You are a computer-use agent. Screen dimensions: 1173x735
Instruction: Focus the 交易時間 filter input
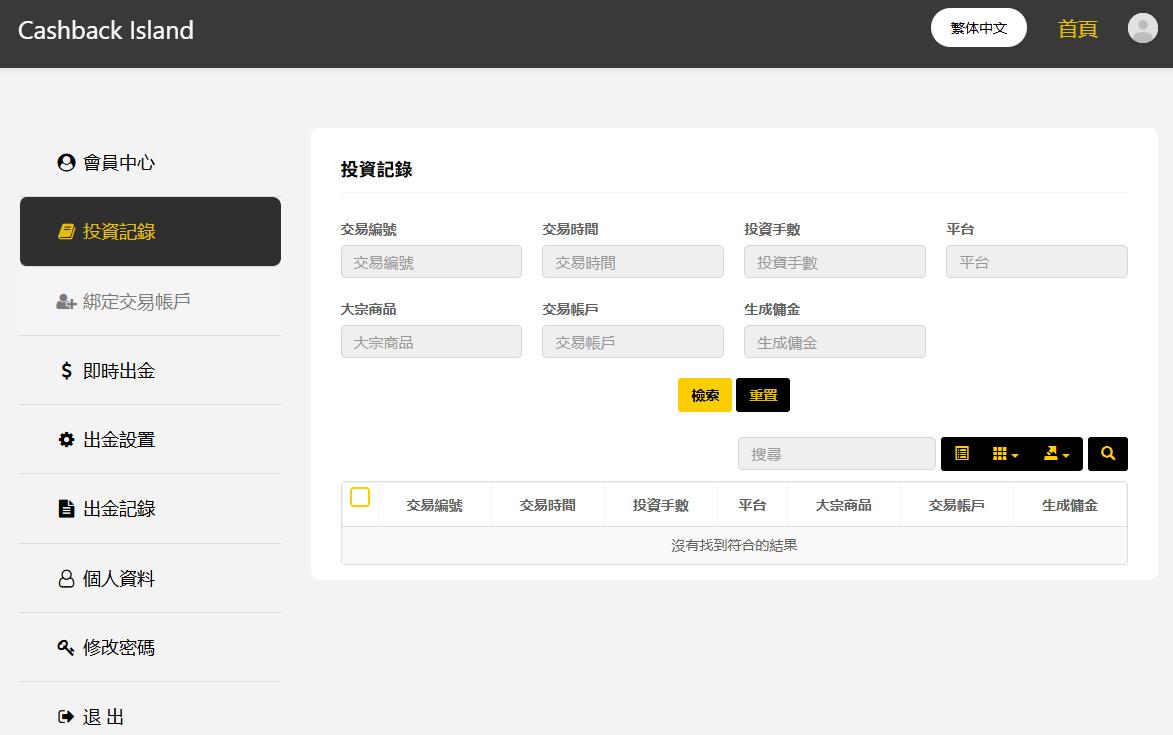point(633,262)
